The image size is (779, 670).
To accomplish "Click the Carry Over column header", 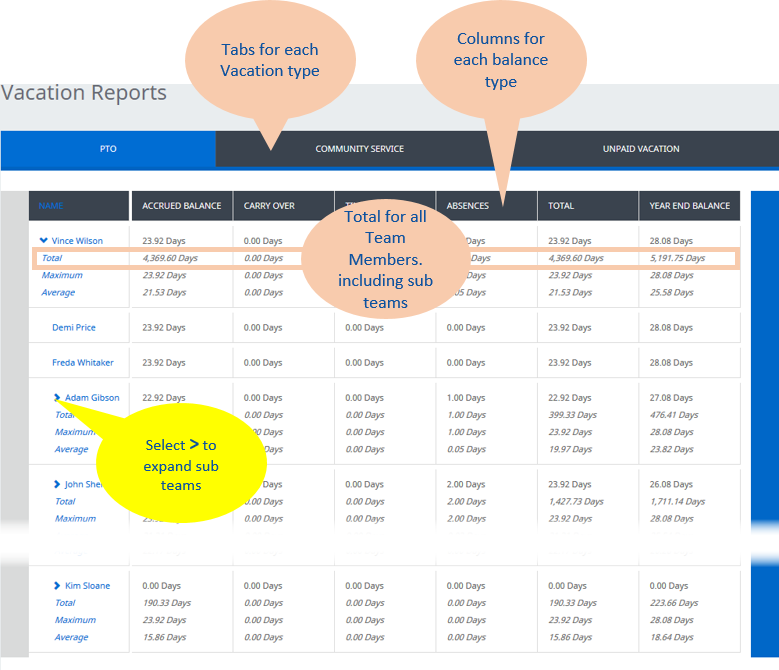I will [269, 206].
